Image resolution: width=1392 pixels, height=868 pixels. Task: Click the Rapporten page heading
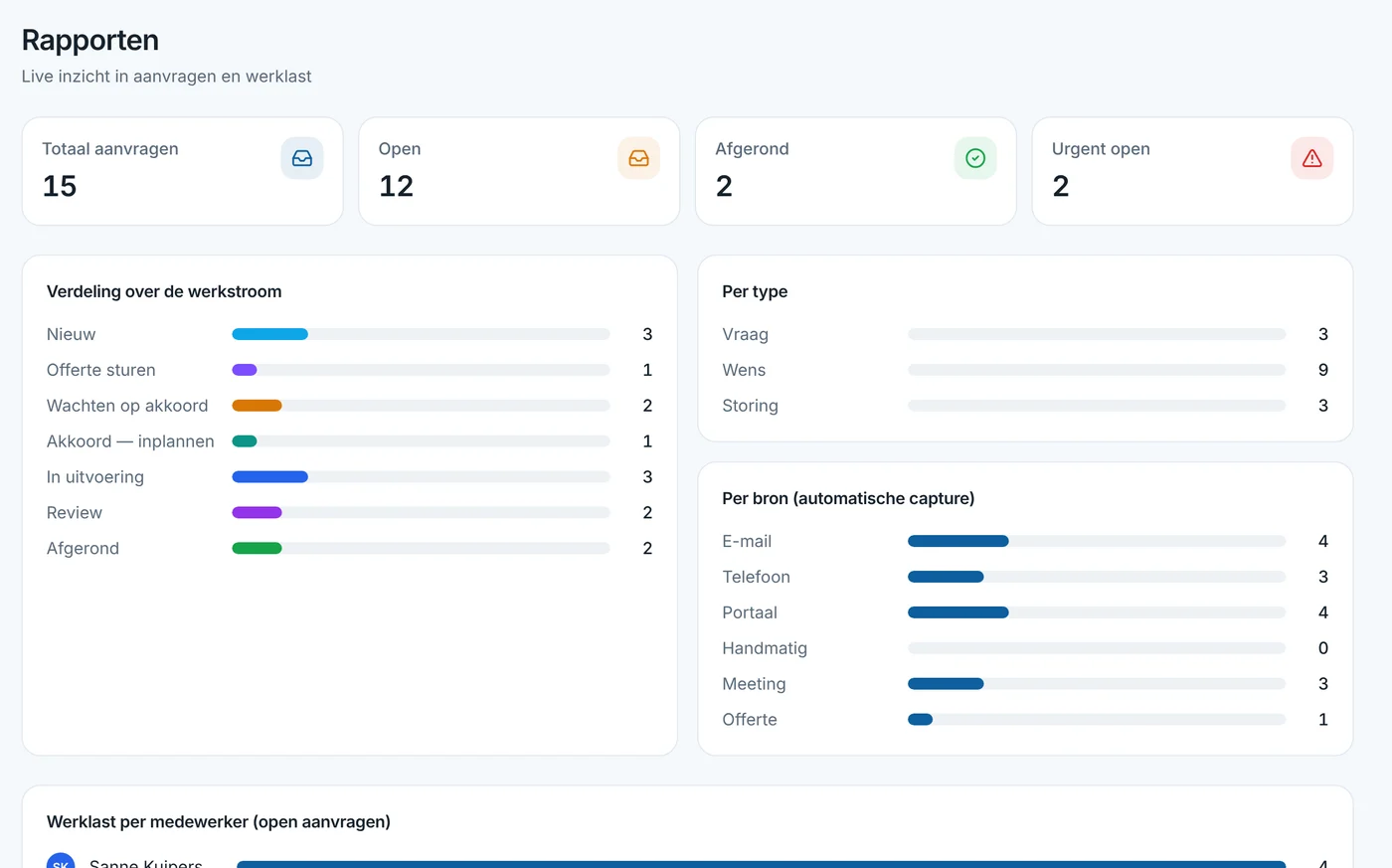(x=90, y=40)
